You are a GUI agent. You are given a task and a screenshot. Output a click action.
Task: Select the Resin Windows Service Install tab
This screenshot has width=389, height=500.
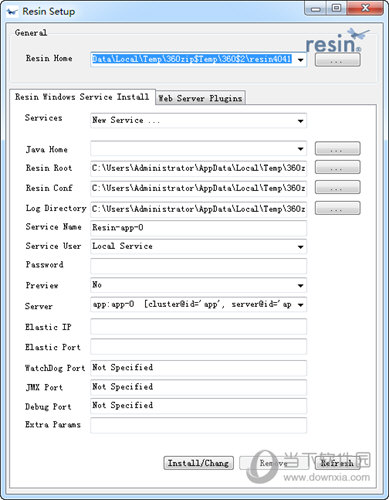[x=82, y=97]
